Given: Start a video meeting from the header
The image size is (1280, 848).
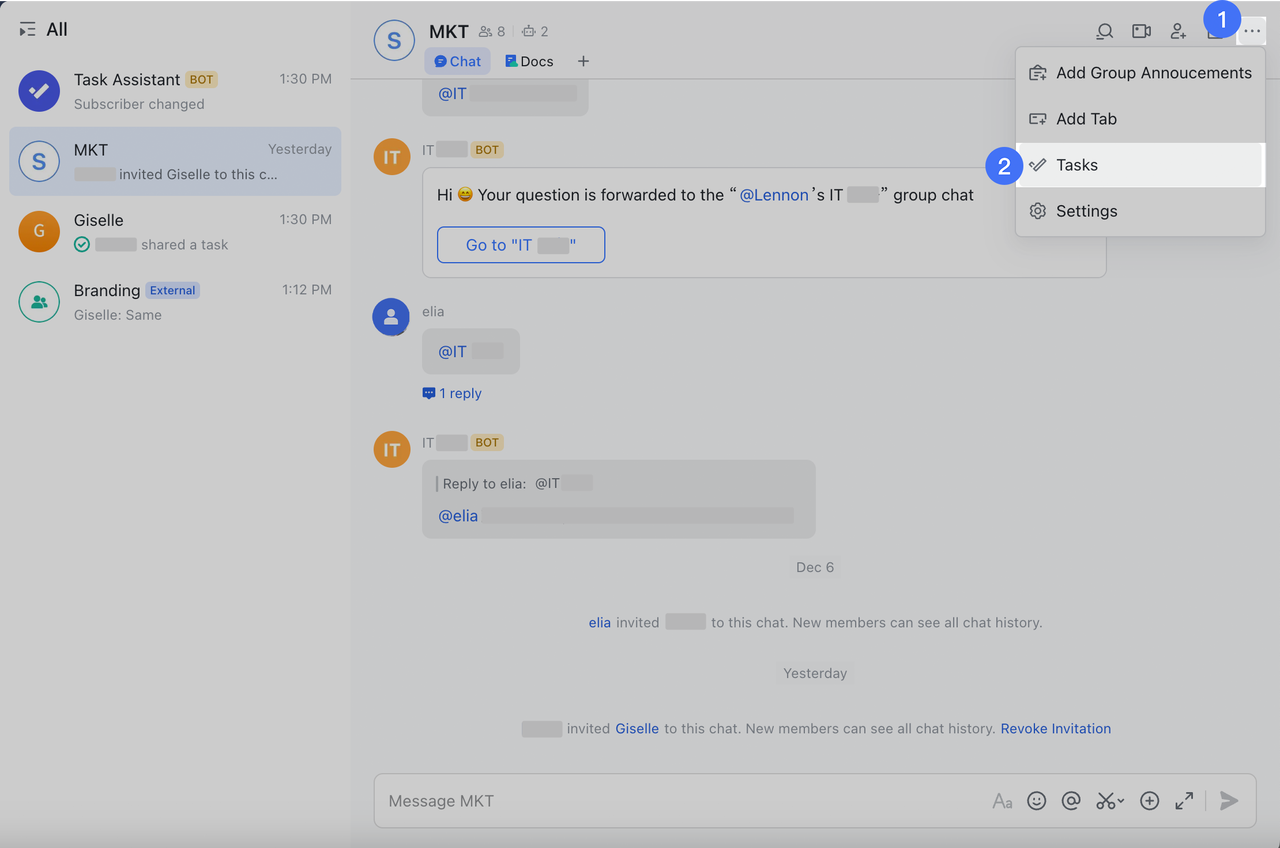Looking at the screenshot, I should 1141,31.
